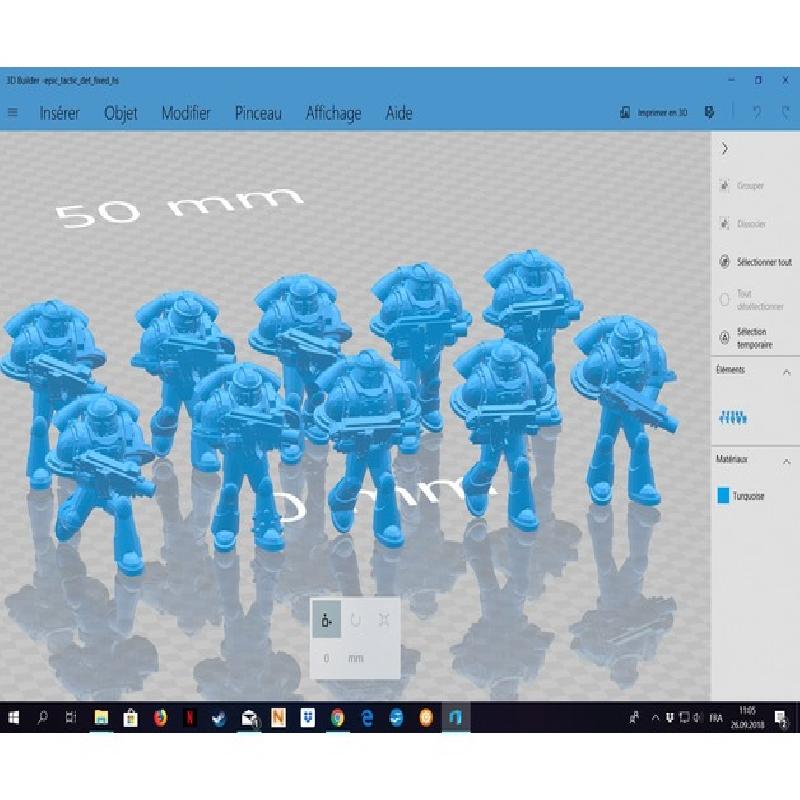Open the Pinceau menu
This screenshot has width=800, height=800.
coord(258,113)
